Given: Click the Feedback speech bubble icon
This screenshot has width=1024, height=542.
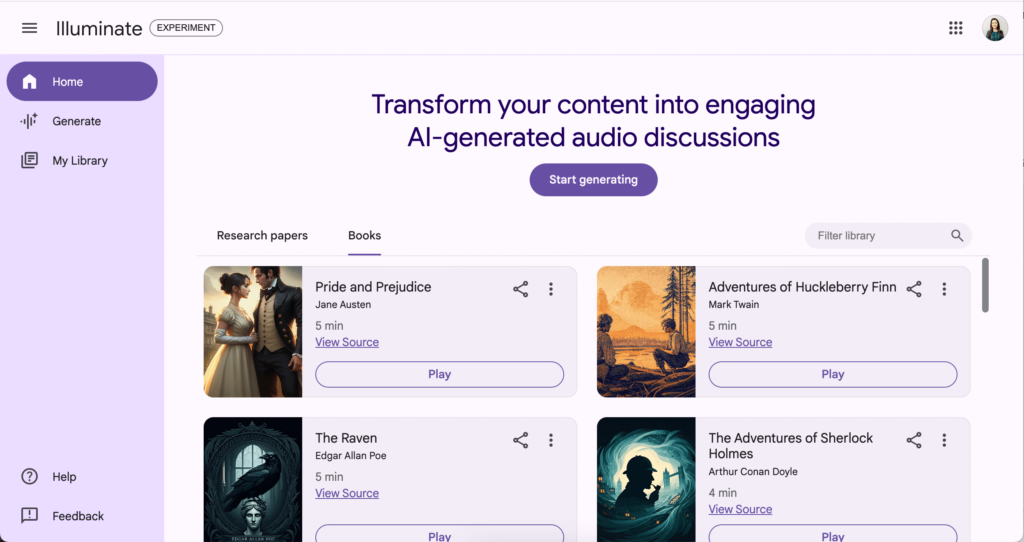Looking at the screenshot, I should tap(29, 516).
